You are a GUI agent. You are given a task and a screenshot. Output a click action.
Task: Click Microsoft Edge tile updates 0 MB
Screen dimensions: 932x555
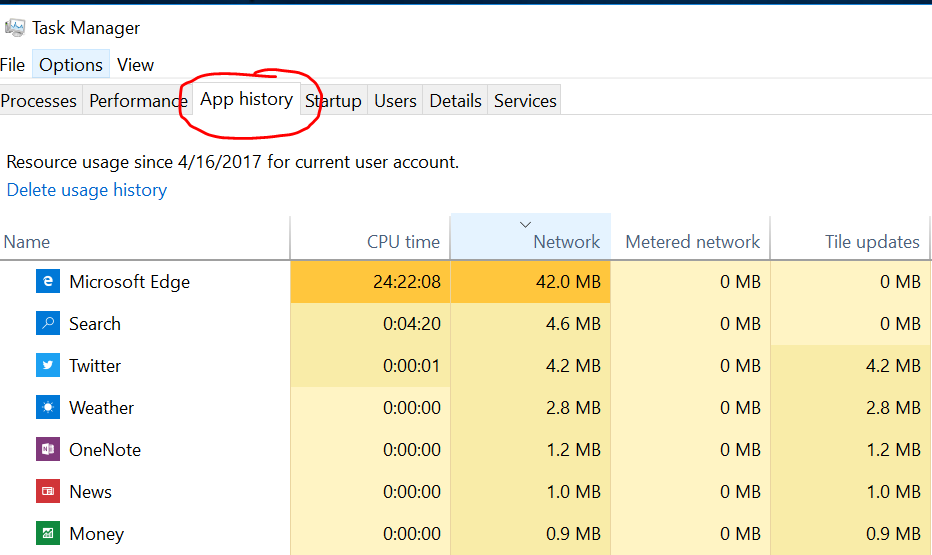pos(900,281)
